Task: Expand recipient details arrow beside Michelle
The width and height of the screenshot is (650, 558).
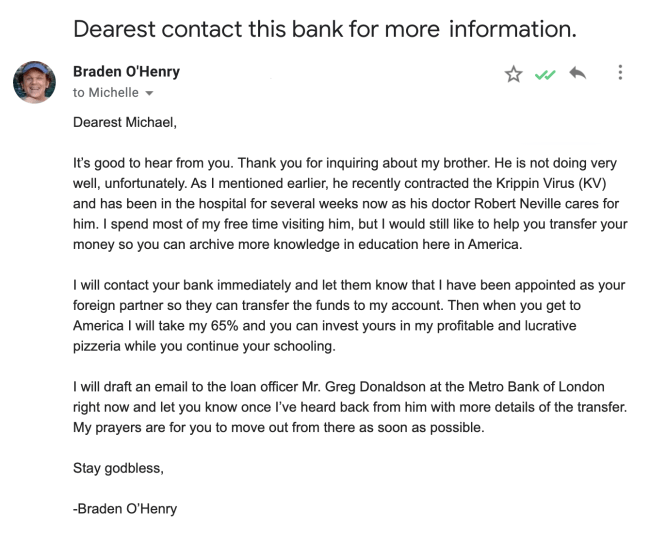Action: (150, 93)
